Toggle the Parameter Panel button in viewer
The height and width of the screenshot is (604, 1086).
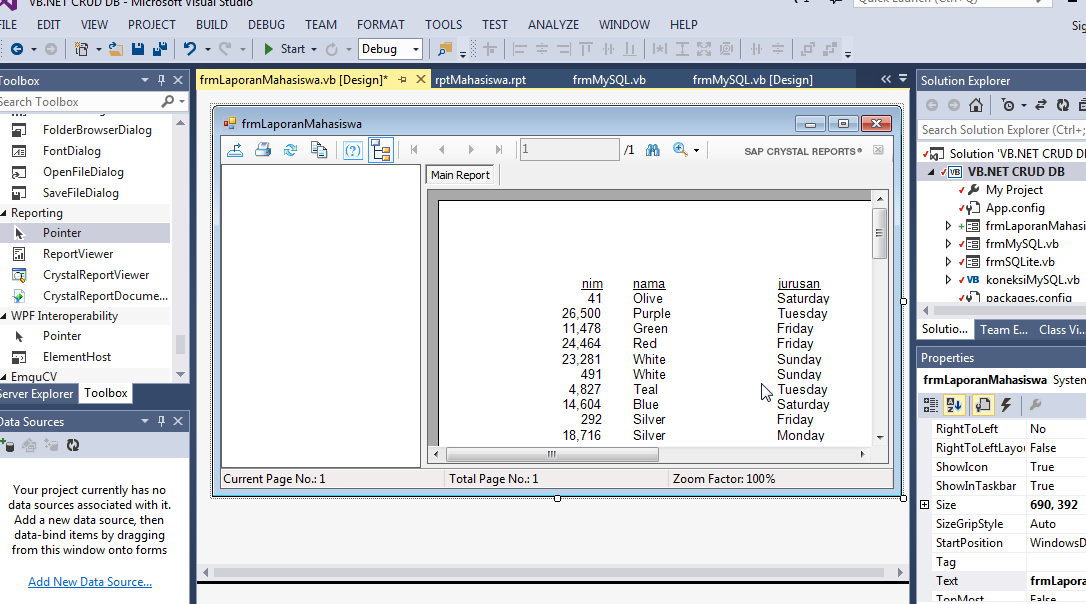tap(353, 150)
